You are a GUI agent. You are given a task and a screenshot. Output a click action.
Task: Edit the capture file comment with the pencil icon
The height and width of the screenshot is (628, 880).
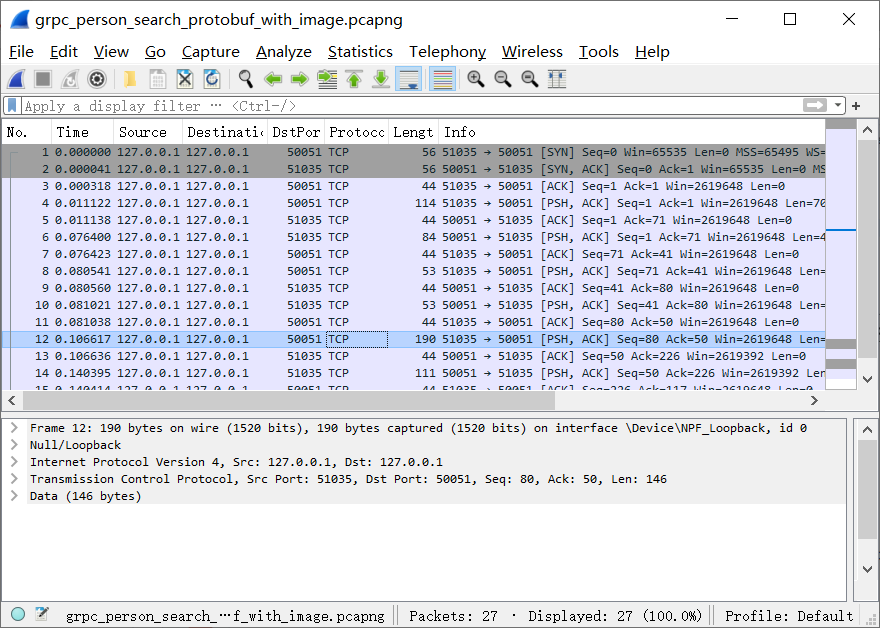[x=40, y=614]
